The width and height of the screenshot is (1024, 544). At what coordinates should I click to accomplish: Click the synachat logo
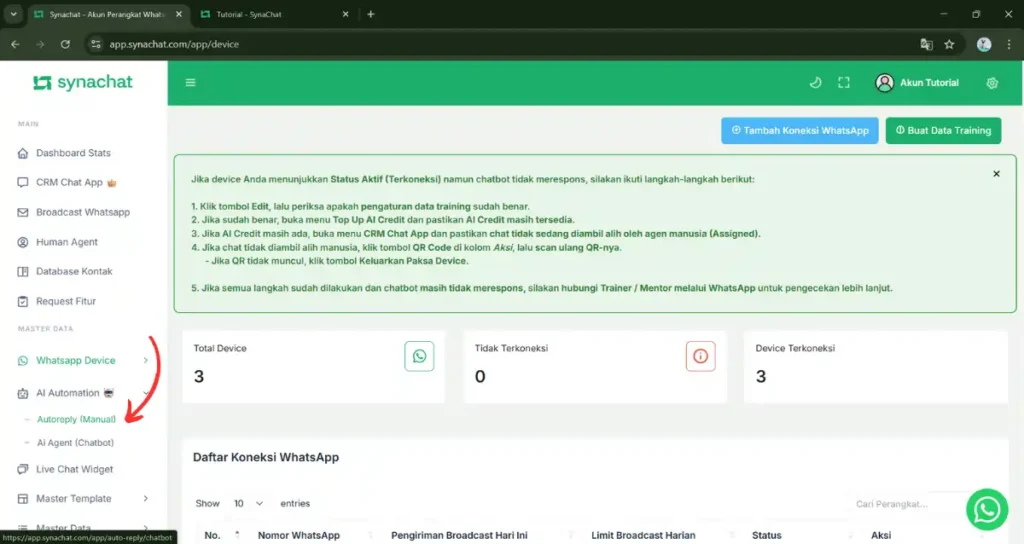click(x=83, y=82)
